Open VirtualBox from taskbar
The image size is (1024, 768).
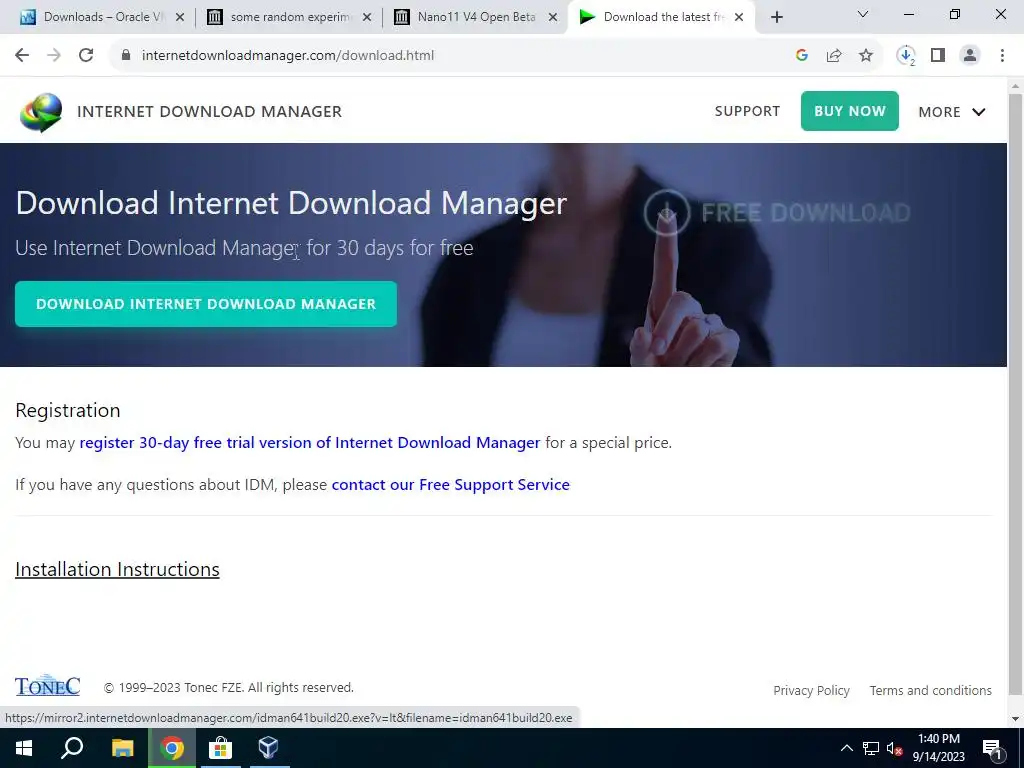point(268,748)
